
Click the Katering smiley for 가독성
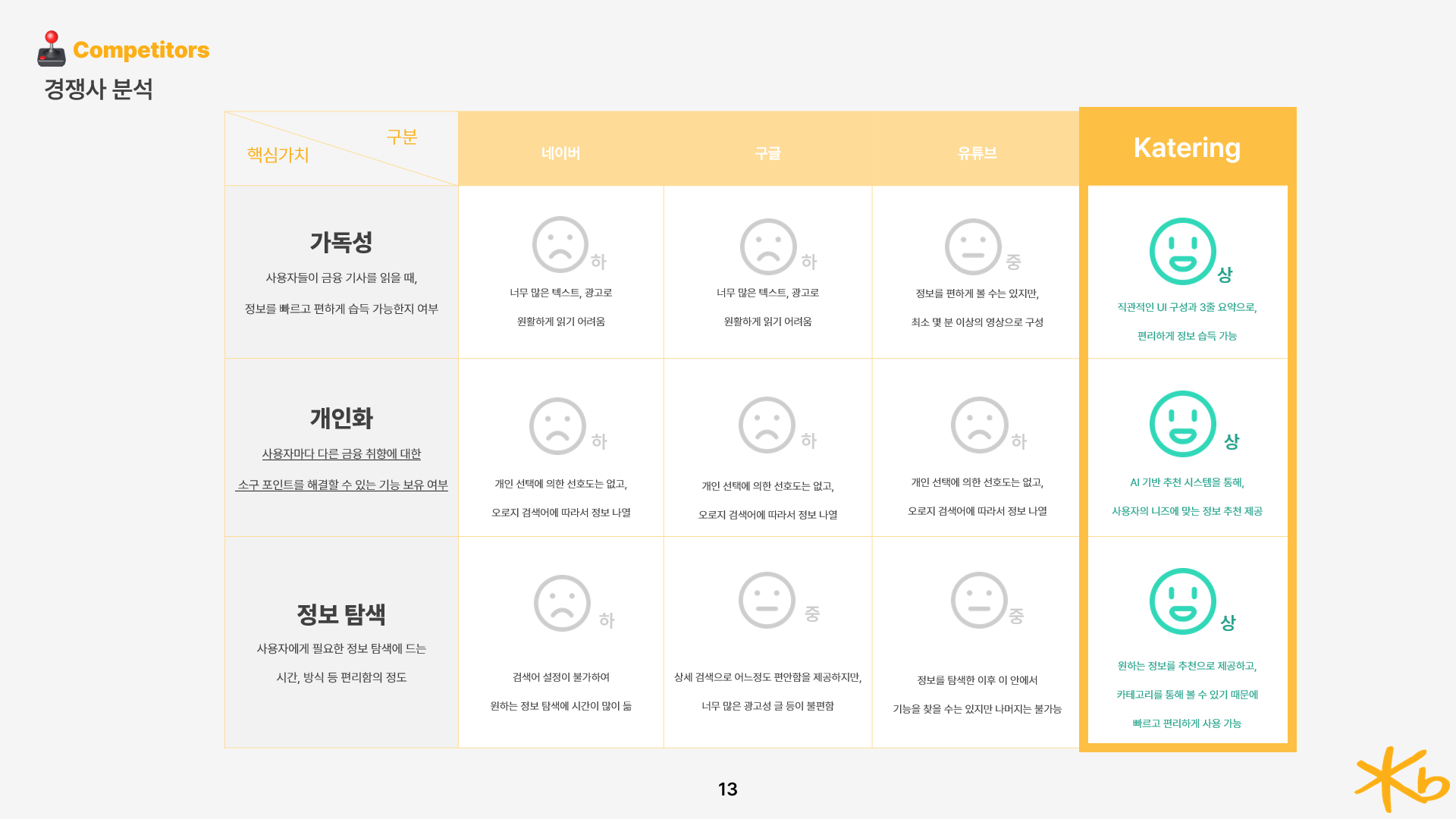1182,251
